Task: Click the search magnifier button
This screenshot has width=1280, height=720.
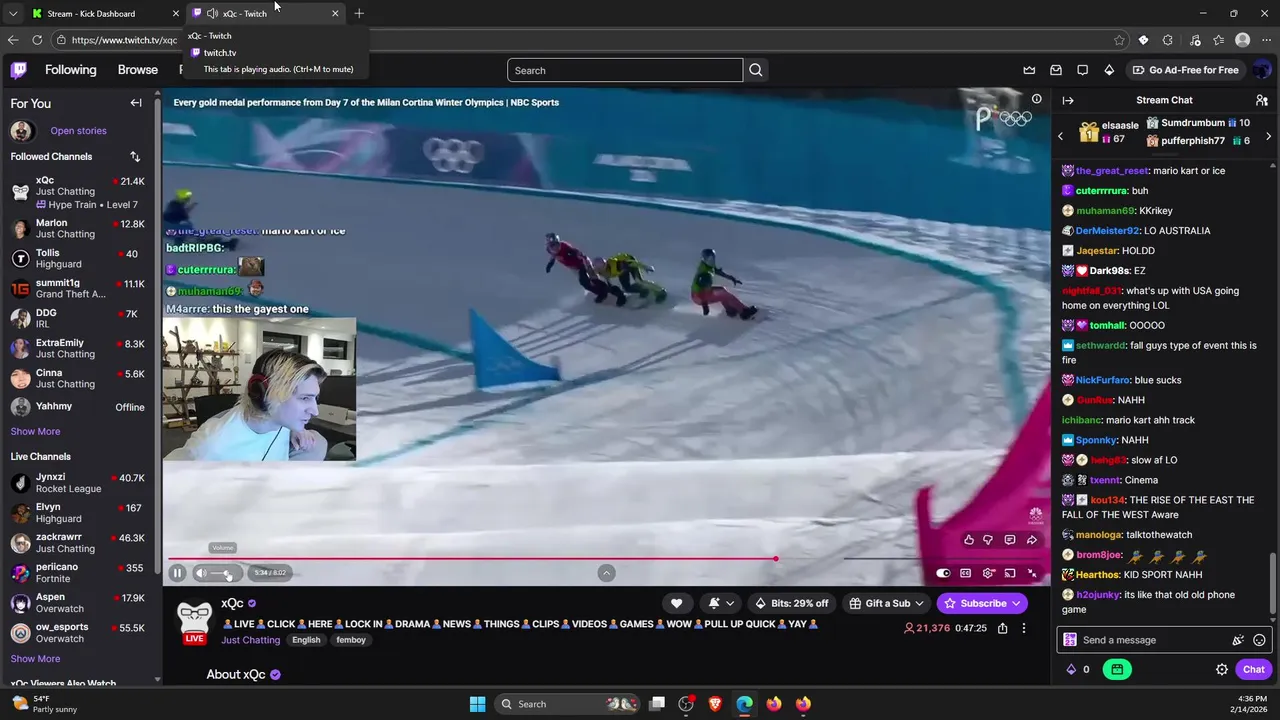Action: (x=756, y=70)
